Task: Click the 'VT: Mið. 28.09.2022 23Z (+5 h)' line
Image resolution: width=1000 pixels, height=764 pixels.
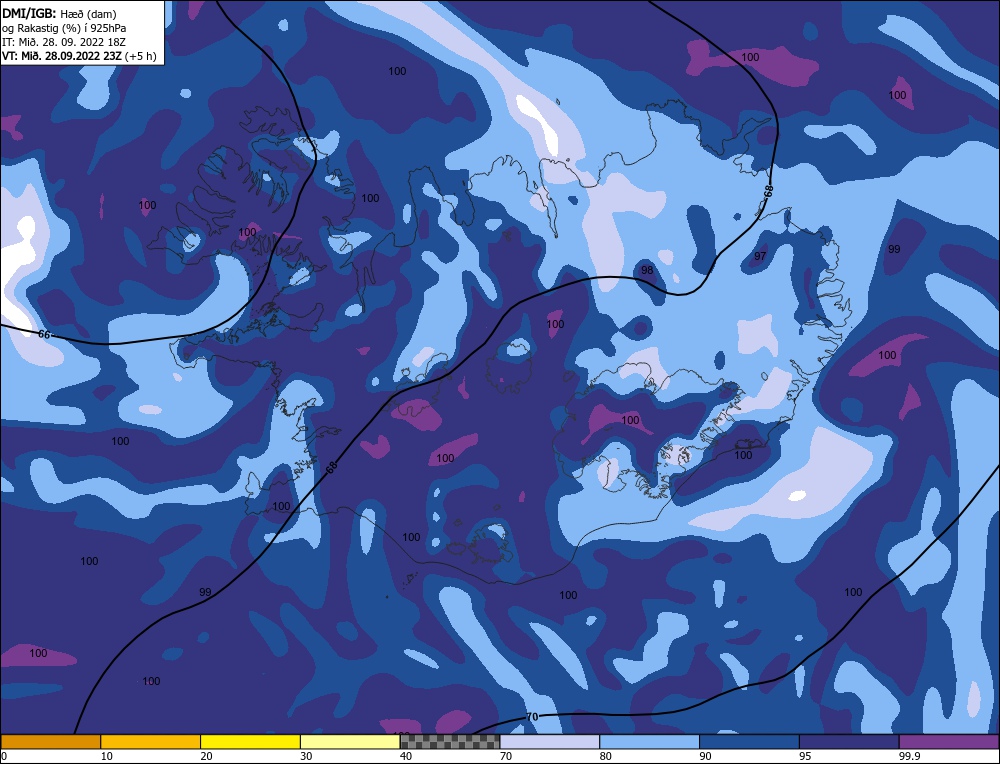Action: click(79, 56)
